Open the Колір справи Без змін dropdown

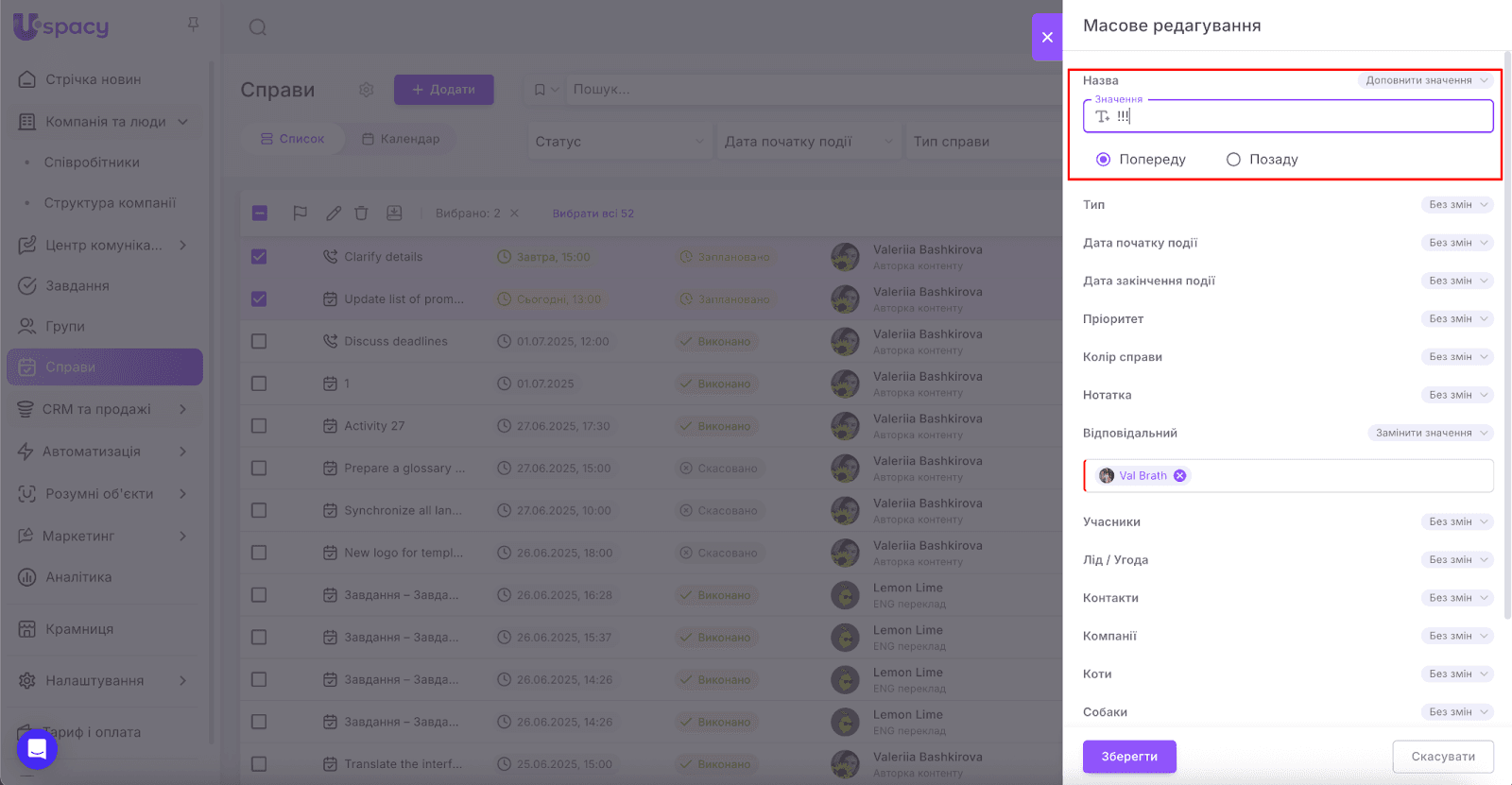(x=1457, y=357)
